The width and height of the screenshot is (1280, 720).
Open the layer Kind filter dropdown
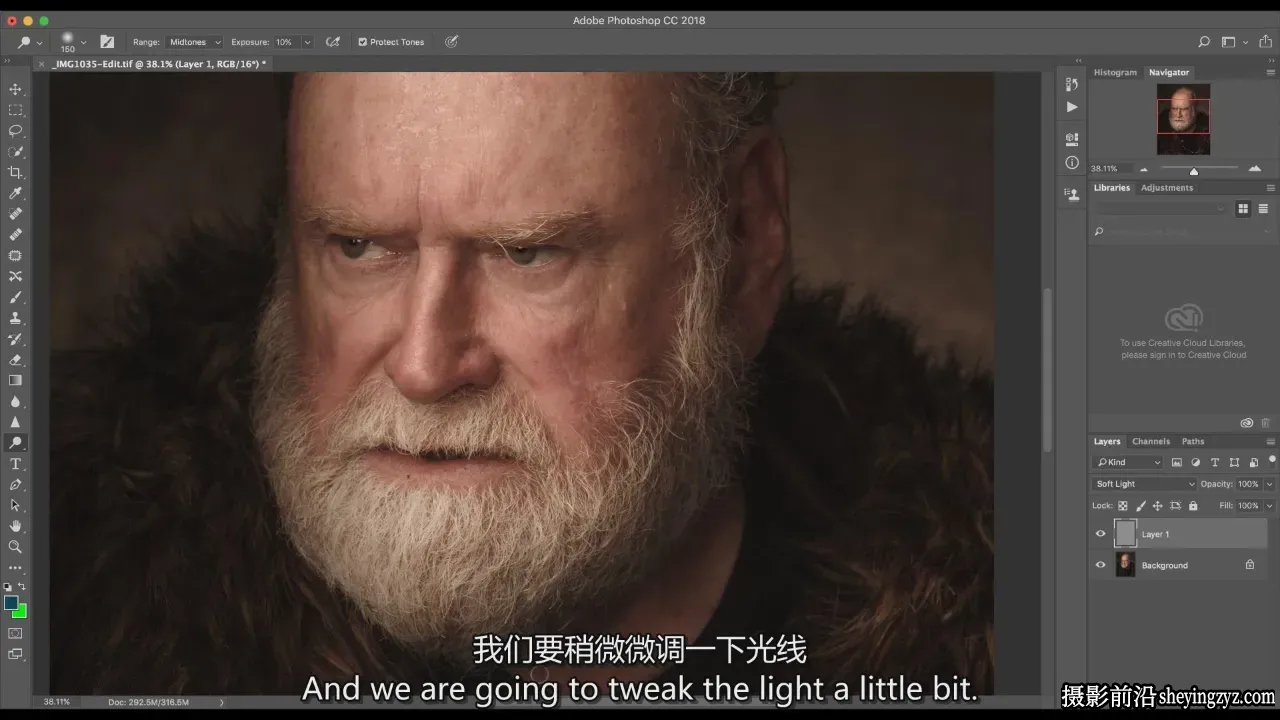[x=1128, y=463]
